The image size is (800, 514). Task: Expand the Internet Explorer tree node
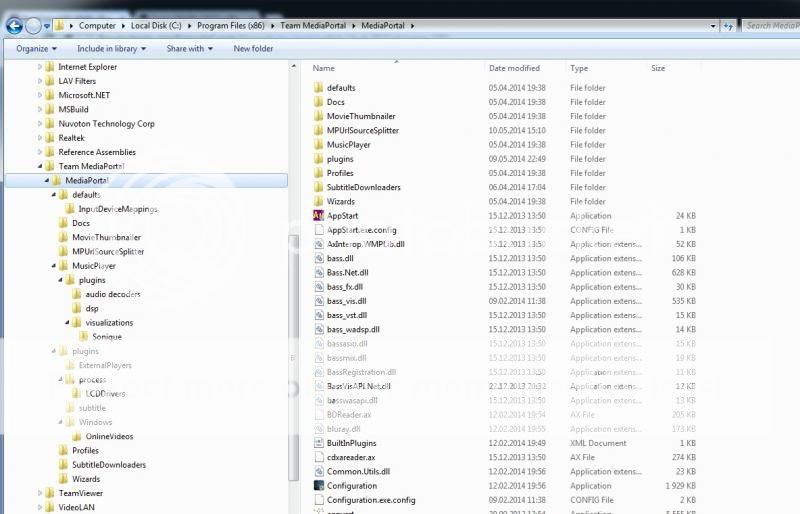coord(40,67)
